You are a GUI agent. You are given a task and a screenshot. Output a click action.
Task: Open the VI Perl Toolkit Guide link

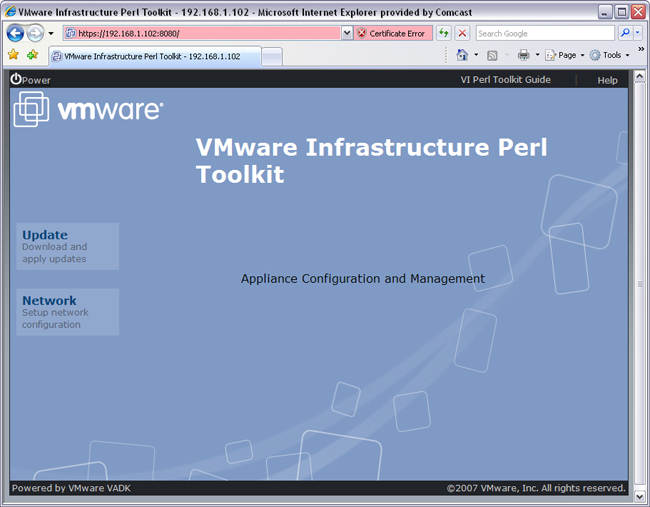(504, 80)
